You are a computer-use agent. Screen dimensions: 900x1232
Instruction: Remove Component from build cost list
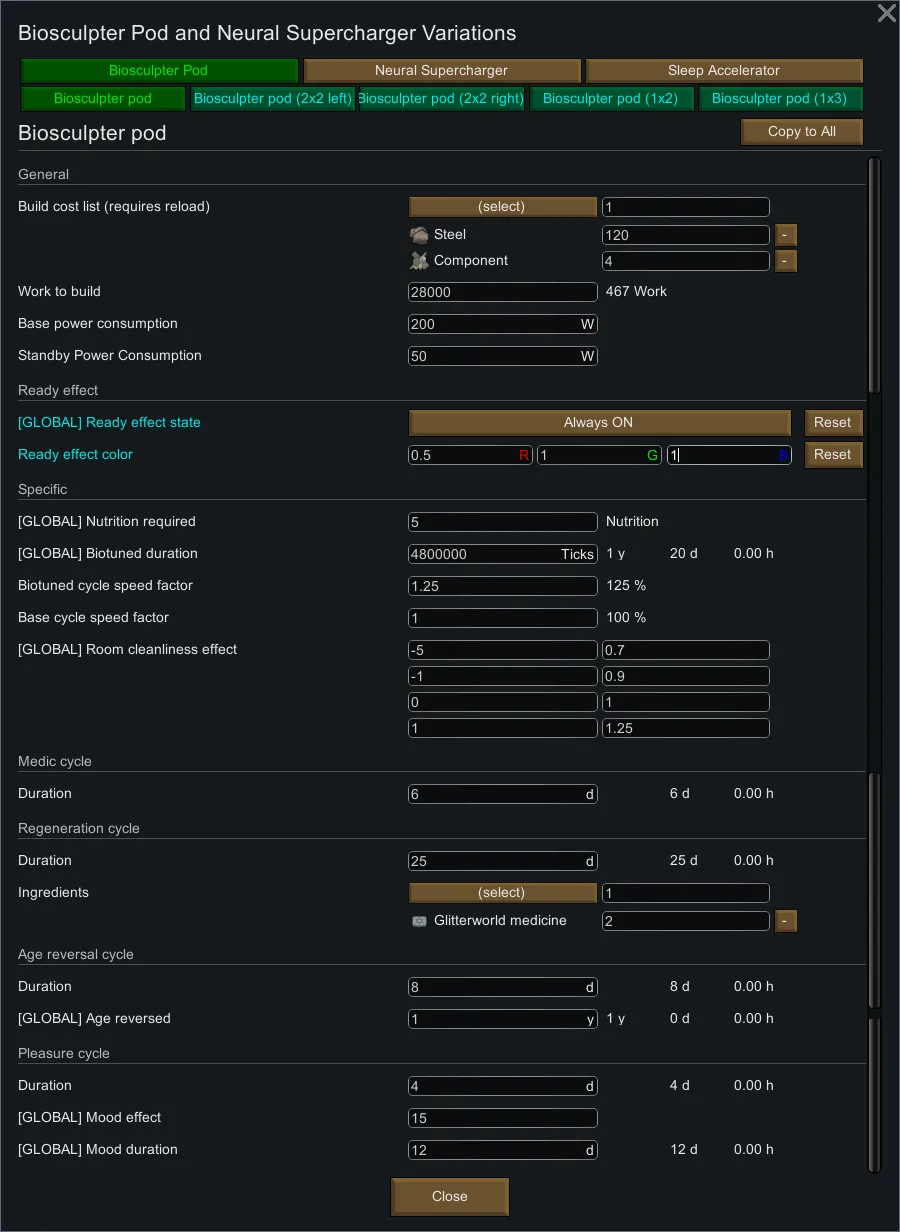[x=786, y=261]
